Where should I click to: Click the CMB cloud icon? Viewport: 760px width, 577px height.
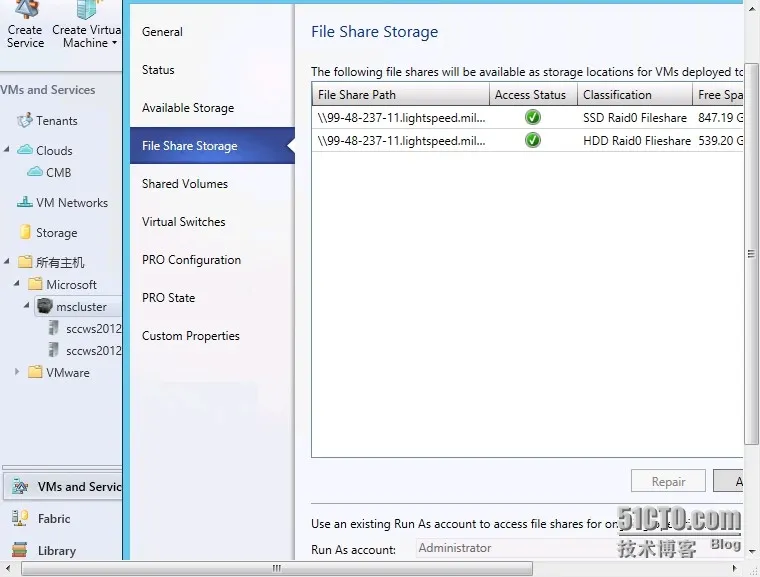coord(34,172)
